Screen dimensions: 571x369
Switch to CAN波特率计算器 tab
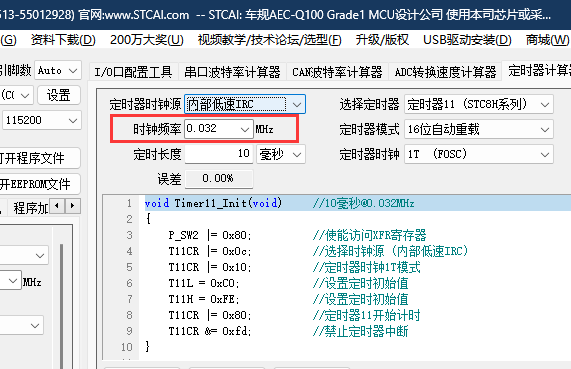337,72
